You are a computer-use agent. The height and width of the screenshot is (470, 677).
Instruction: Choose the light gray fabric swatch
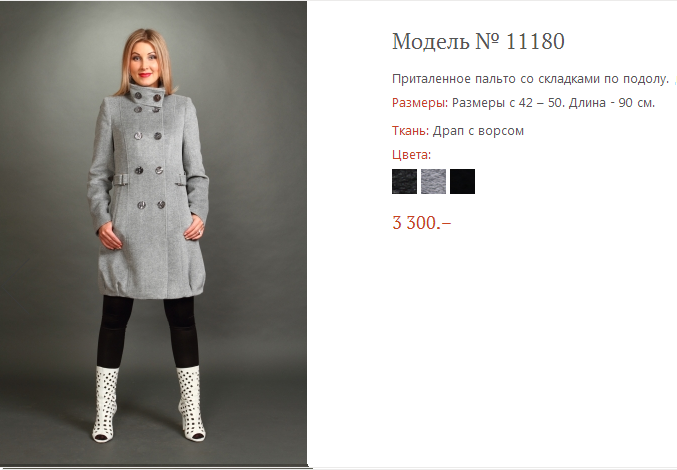[433, 181]
